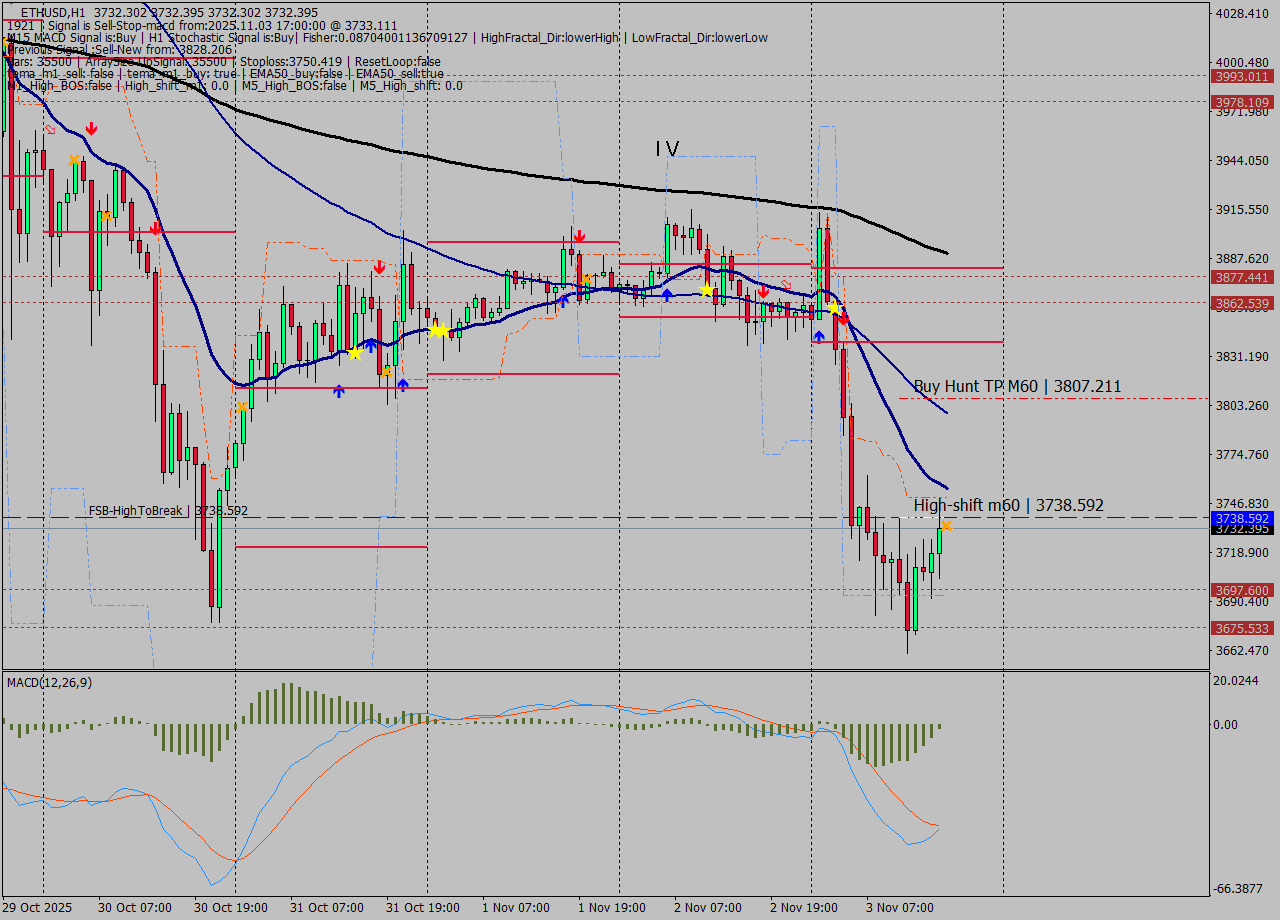Click the red down arrow above the 1 Nov 19:00 candle
Image resolution: width=1280 pixels, height=920 pixels.
579,237
